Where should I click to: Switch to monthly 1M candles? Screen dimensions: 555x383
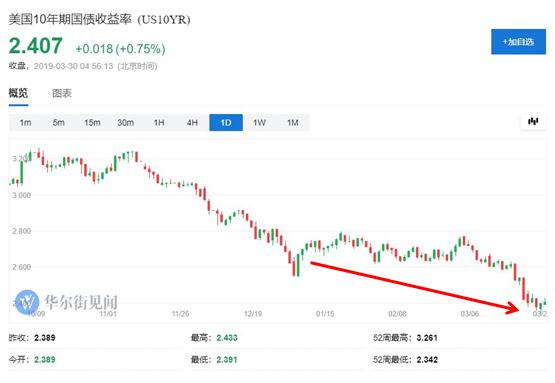click(293, 122)
